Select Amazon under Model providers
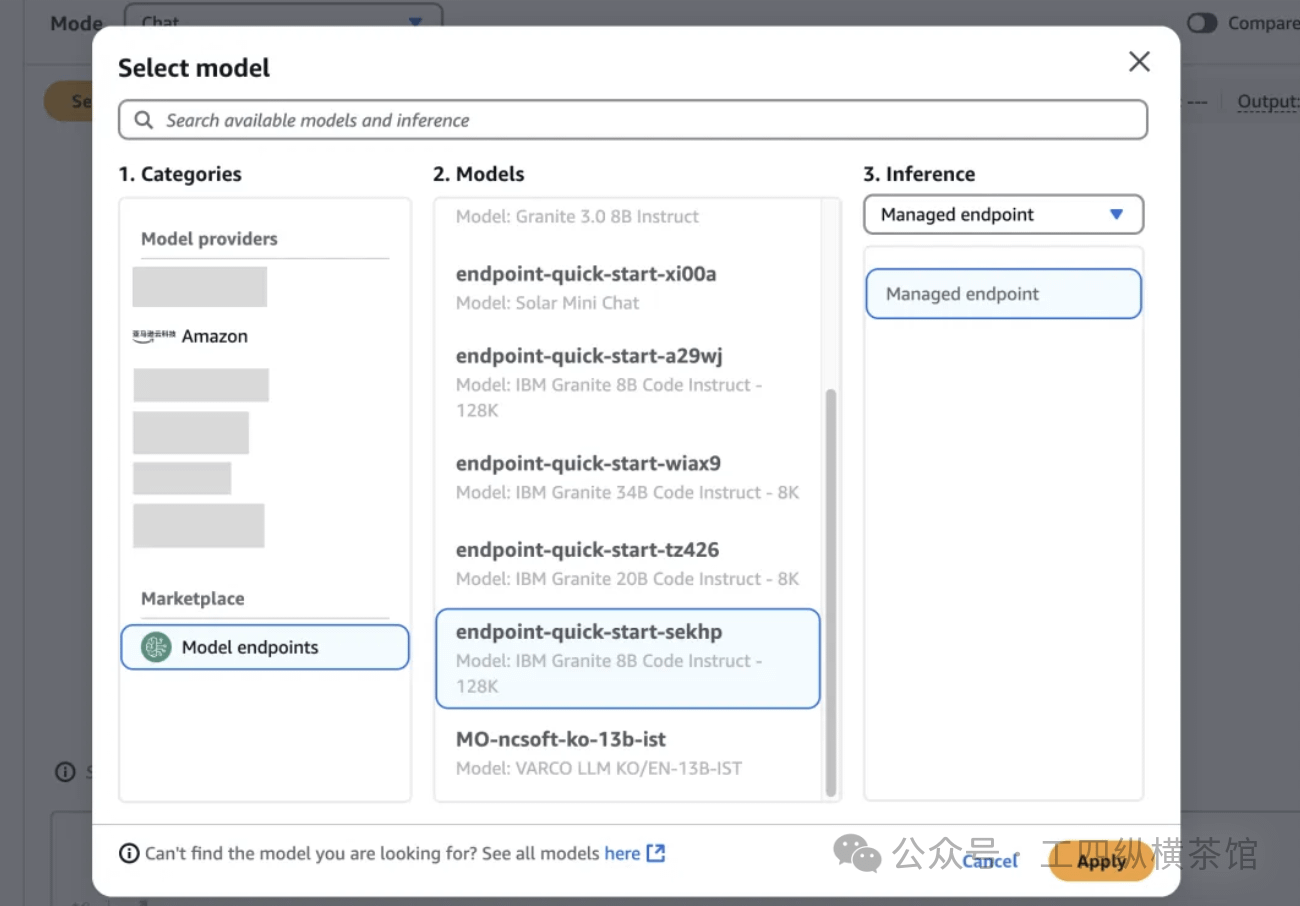This screenshot has width=1300, height=906. pos(214,336)
